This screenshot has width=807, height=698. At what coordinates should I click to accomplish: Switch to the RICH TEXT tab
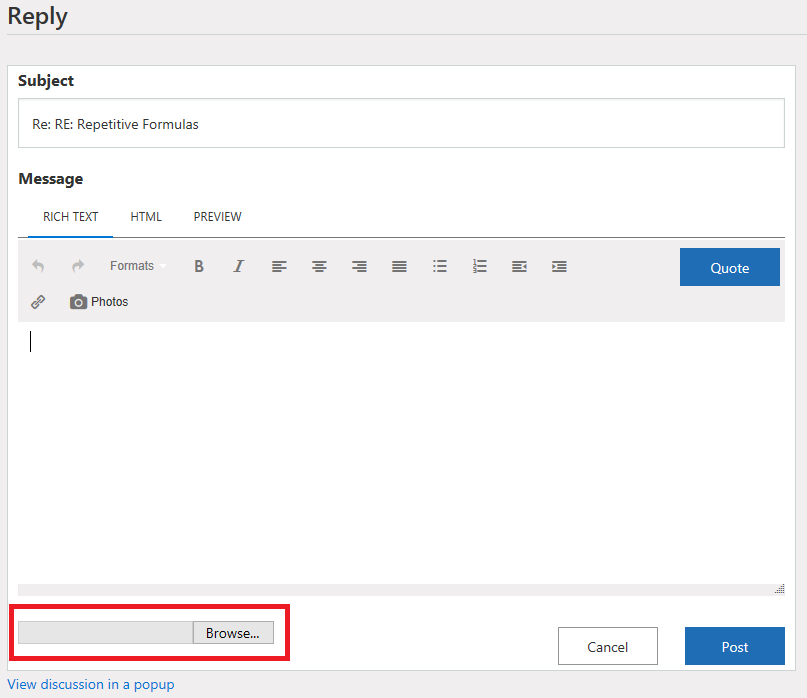71,217
